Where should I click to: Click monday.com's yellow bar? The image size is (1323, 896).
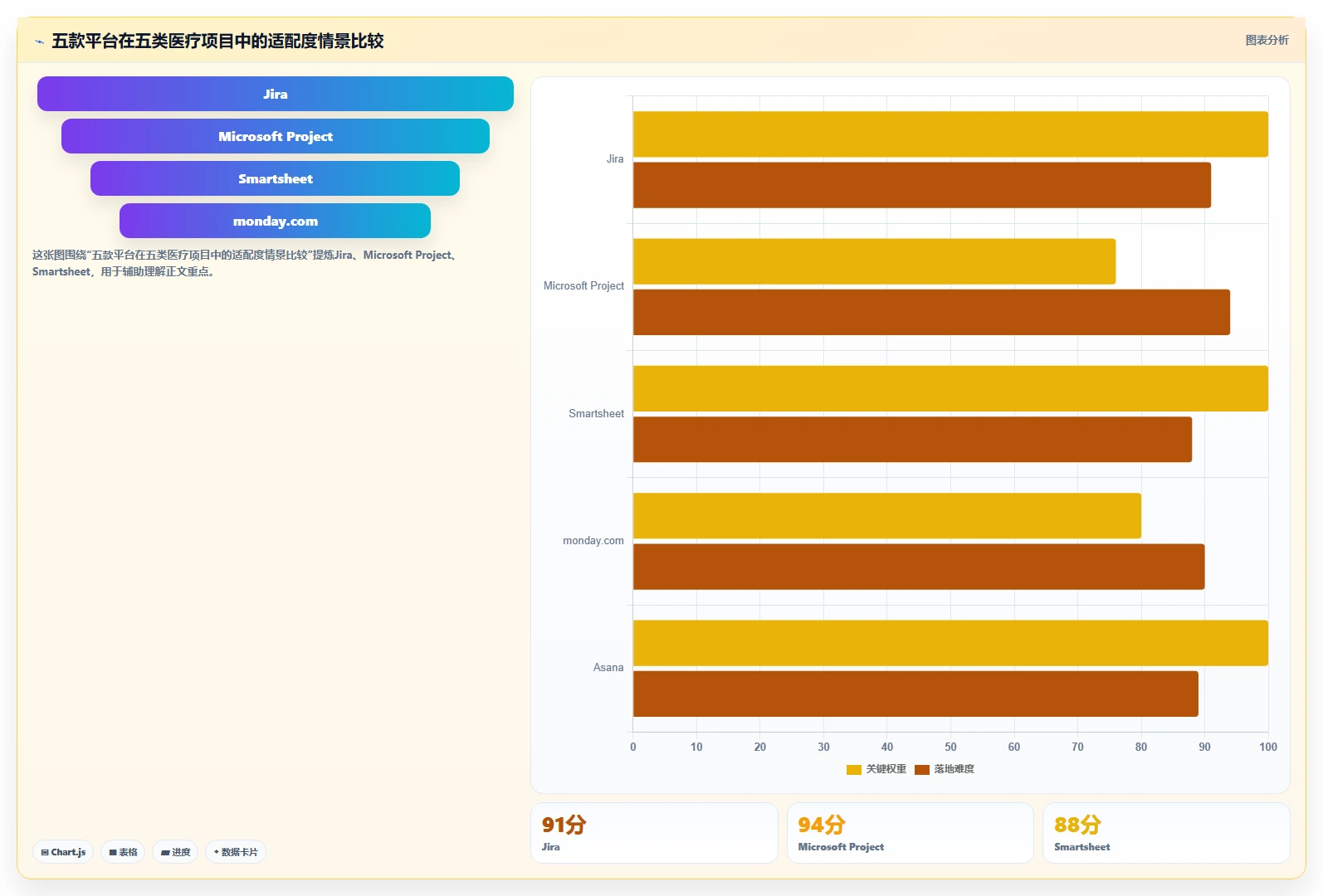(x=887, y=516)
